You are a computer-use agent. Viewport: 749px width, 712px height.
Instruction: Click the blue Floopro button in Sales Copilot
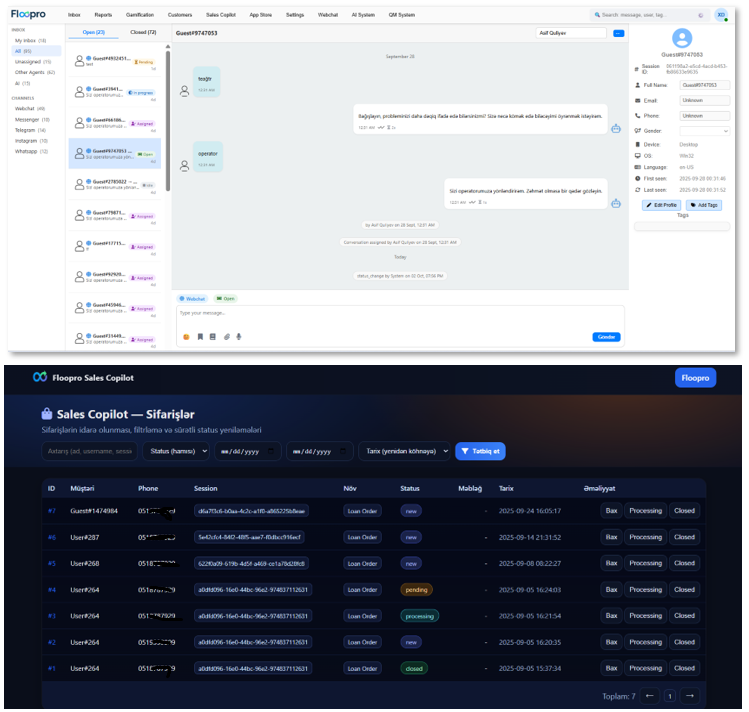pyautogui.click(x=696, y=378)
